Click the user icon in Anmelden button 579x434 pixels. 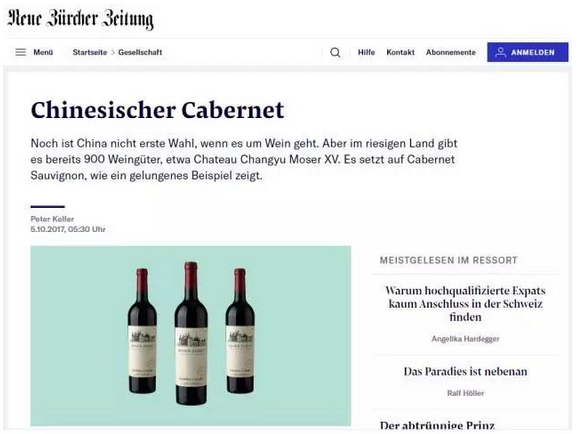[500, 52]
